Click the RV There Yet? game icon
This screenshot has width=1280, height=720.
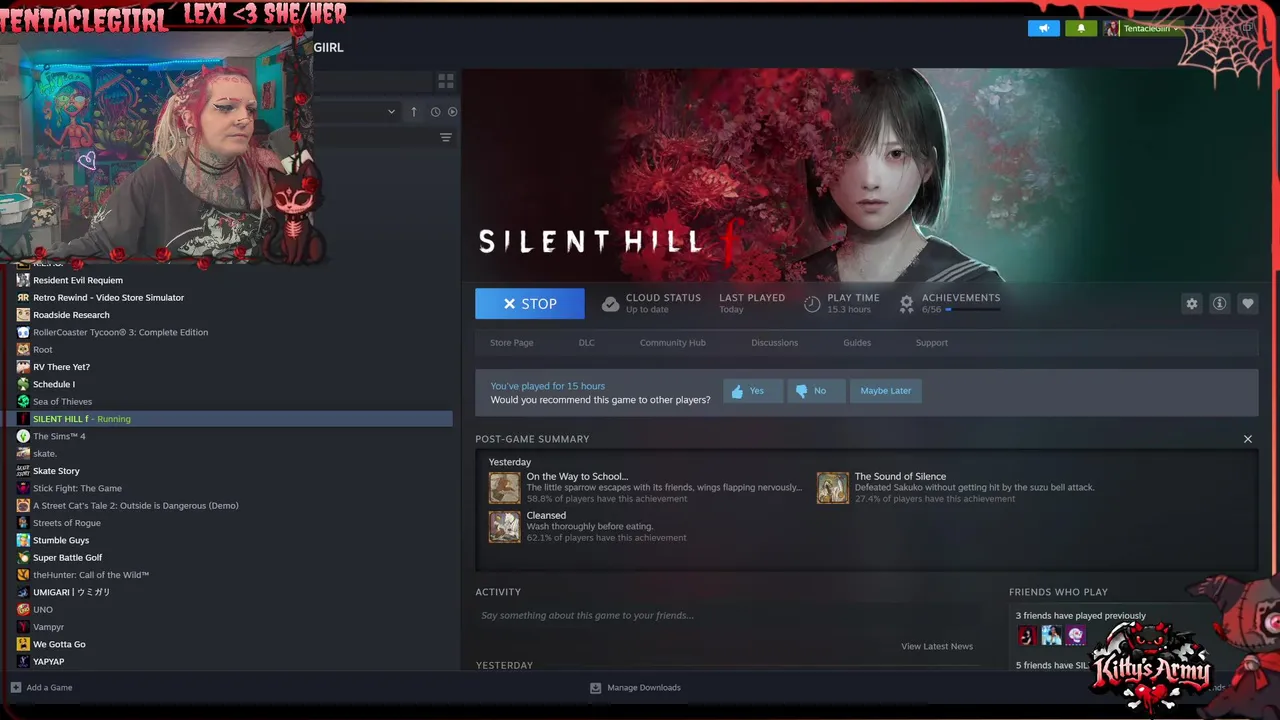point(23,367)
